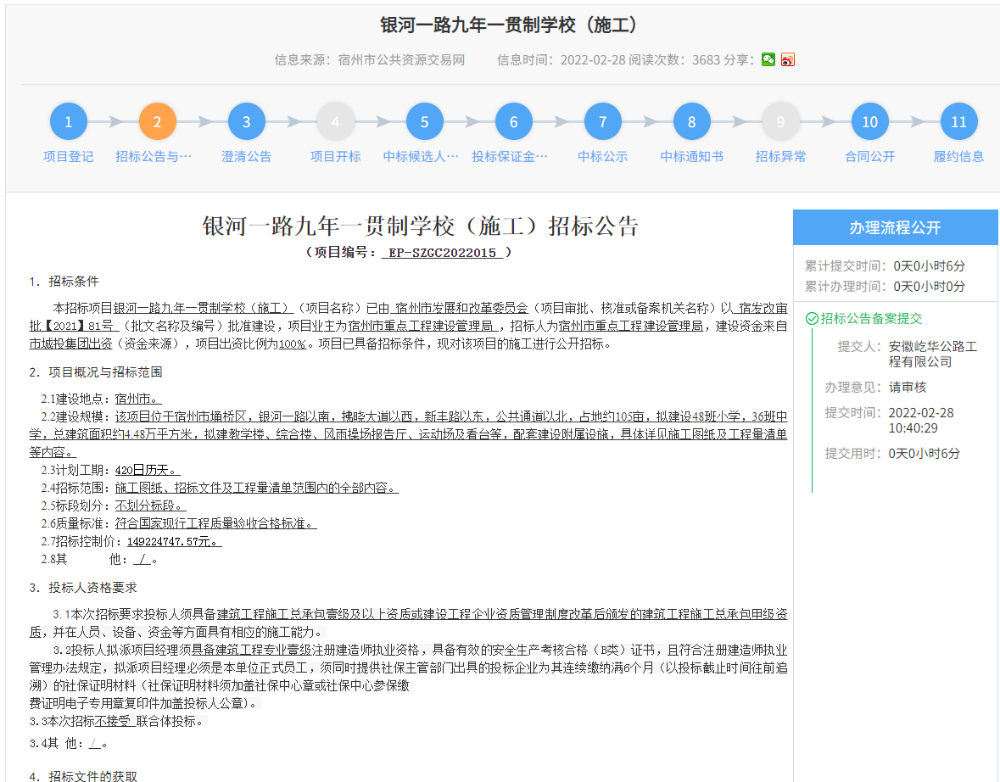
Task: Click the 招标公告备案提交 process entry
Action: (x=871, y=318)
